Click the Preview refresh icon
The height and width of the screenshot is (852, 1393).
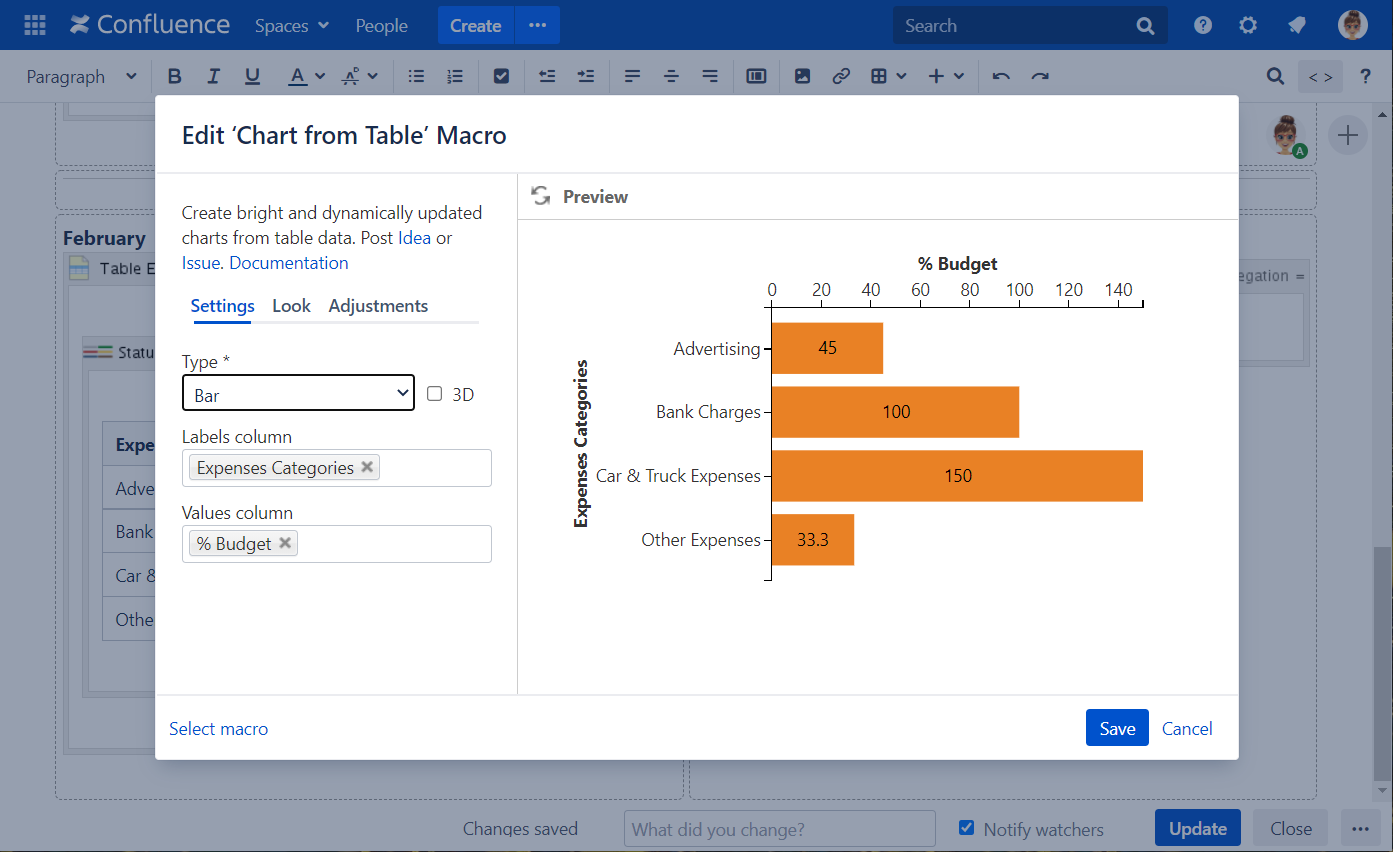point(541,196)
